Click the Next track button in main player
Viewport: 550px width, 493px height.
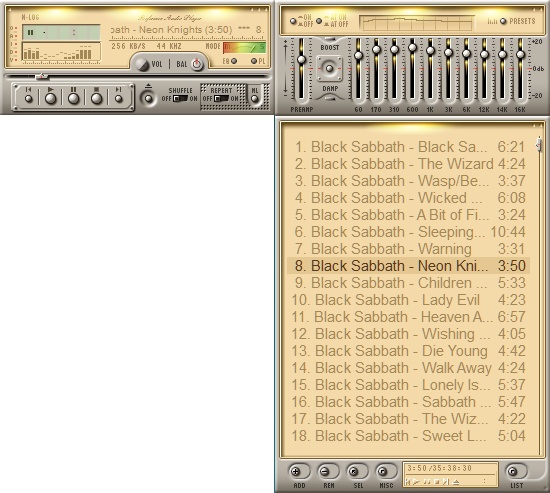click(x=119, y=99)
